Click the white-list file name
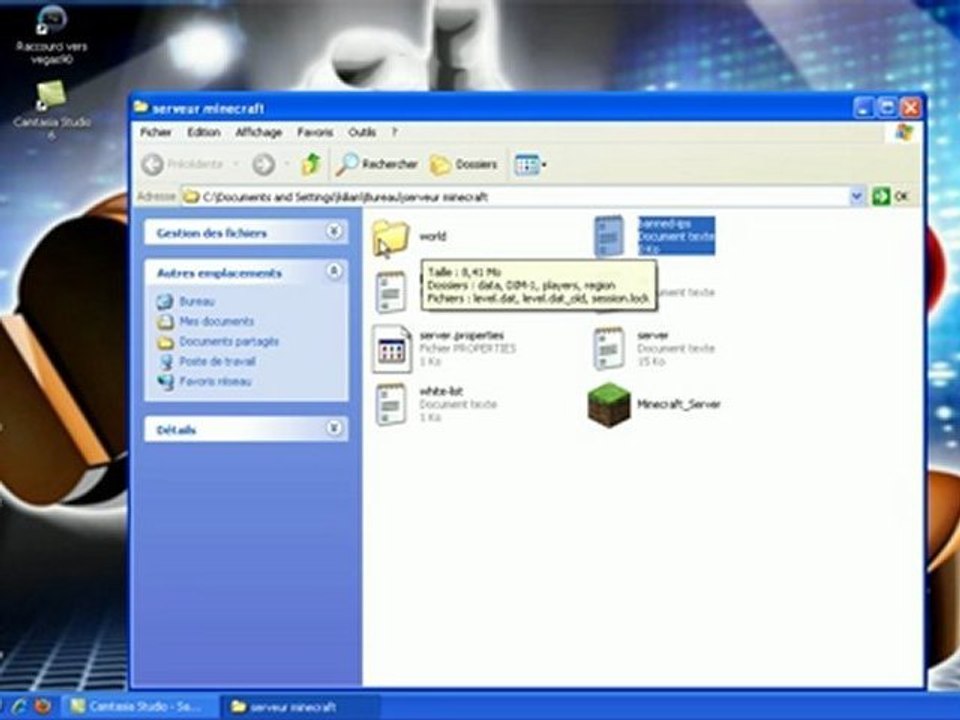This screenshot has height=720, width=960. pyautogui.click(x=441, y=391)
